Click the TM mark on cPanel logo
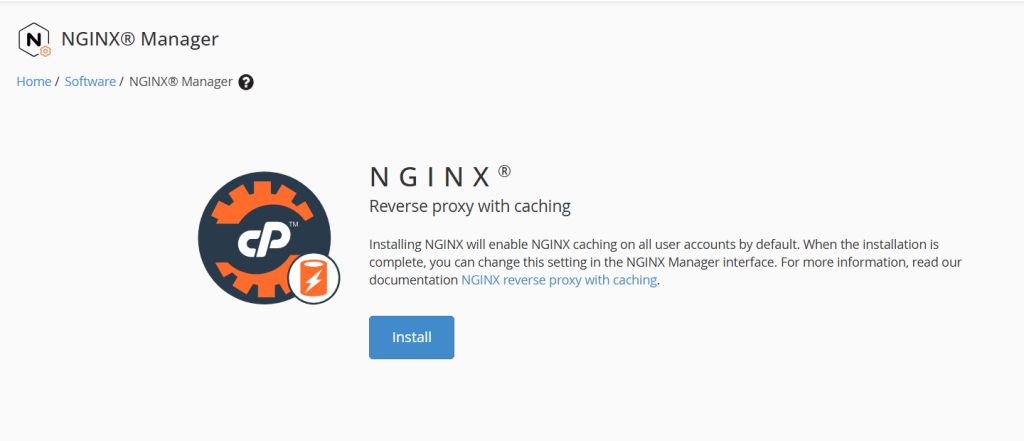 click(x=294, y=224)
